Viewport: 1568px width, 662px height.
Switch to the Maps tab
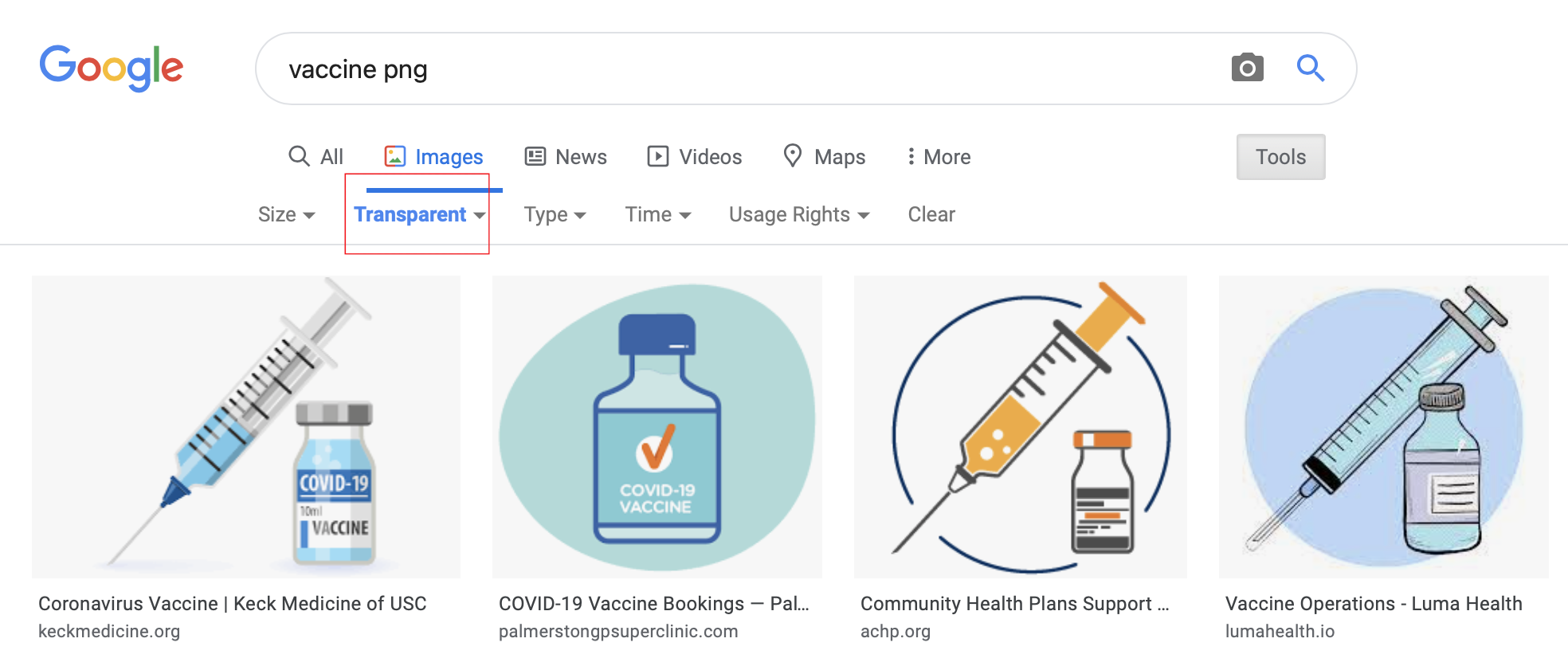825,157
